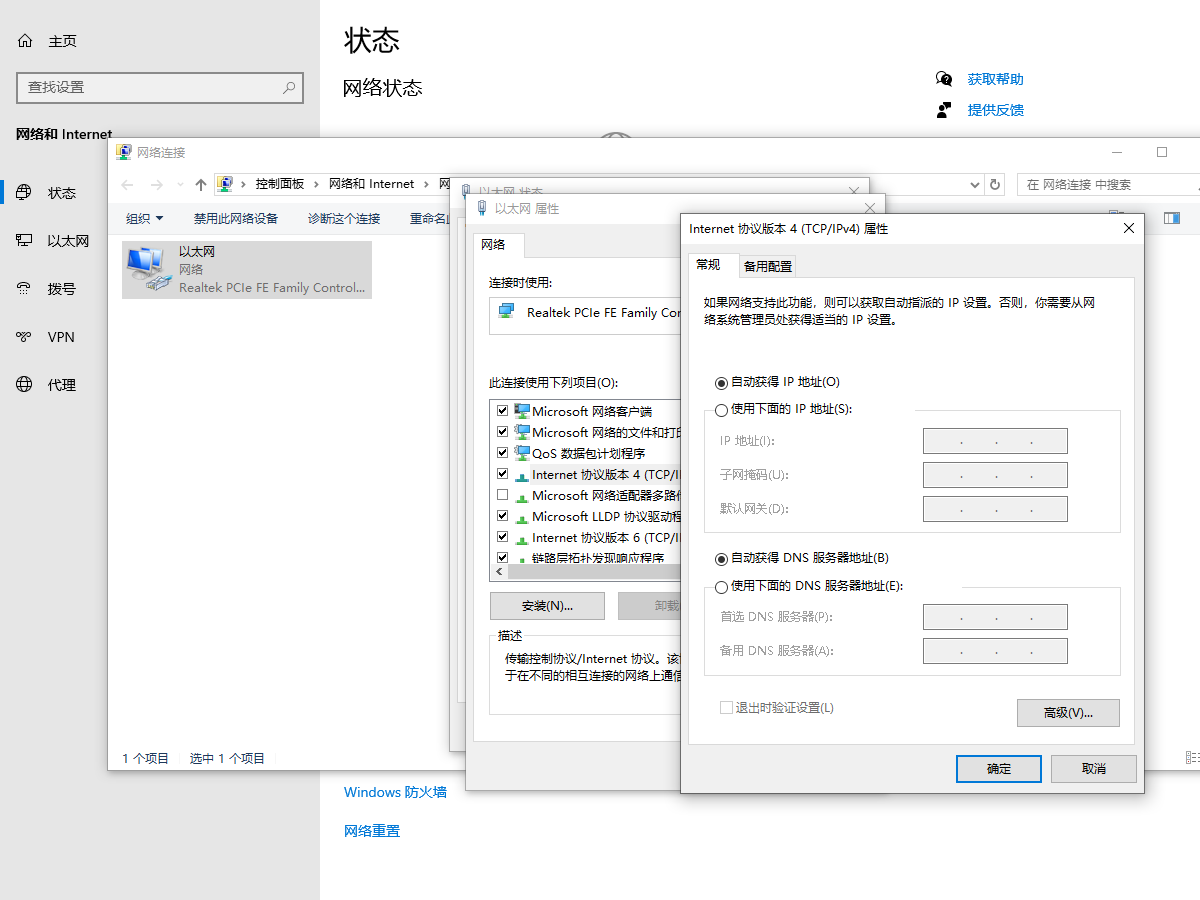The image size is (1200, 900).
Task: Click 首选 DNS 服务器 address field
Action: tap(995, 617)
